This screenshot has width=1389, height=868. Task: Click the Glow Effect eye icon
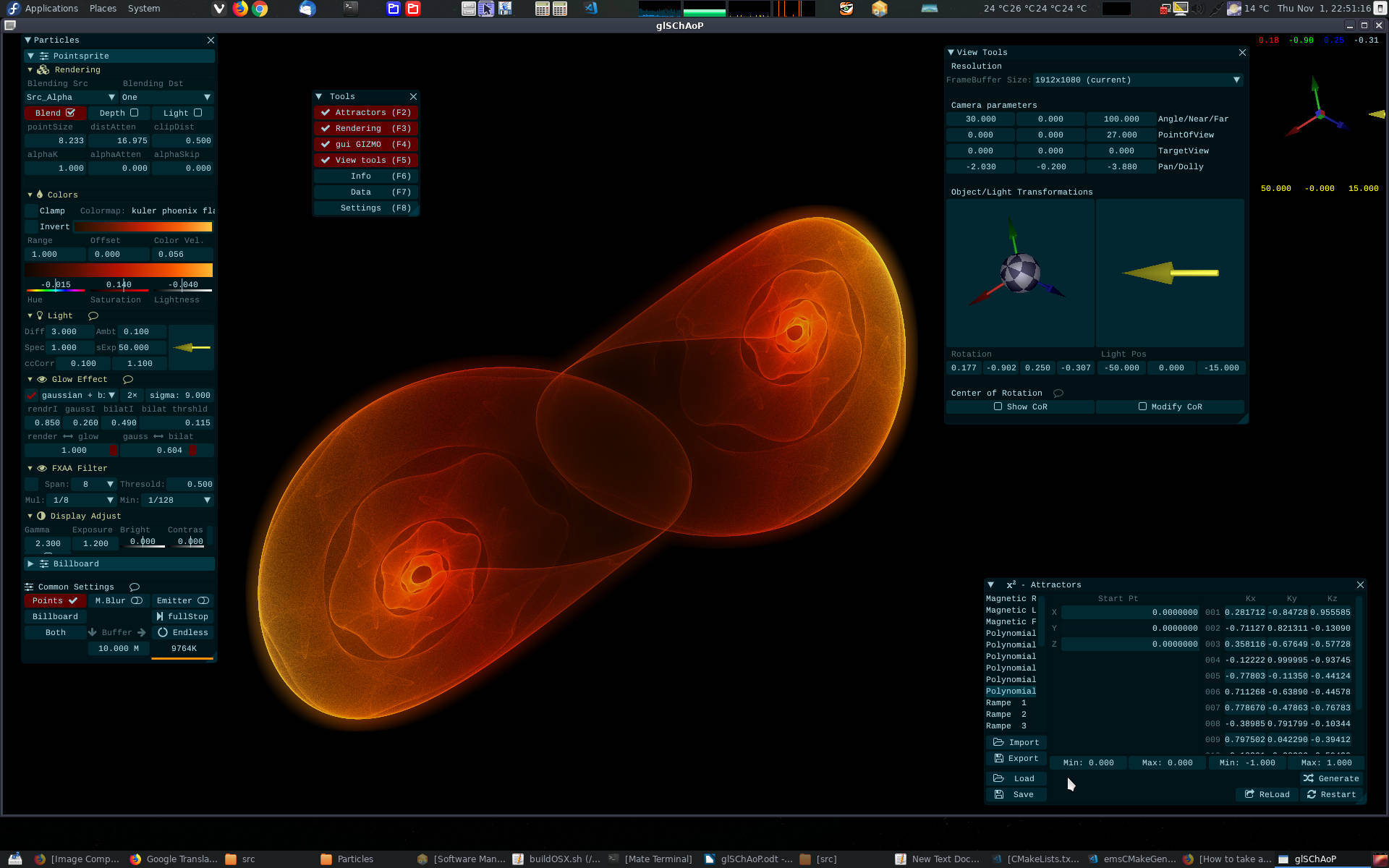(42, 379)
